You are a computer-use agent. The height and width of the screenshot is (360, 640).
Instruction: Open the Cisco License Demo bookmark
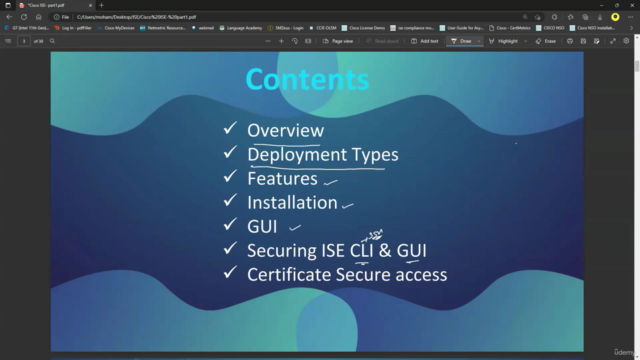363,28
